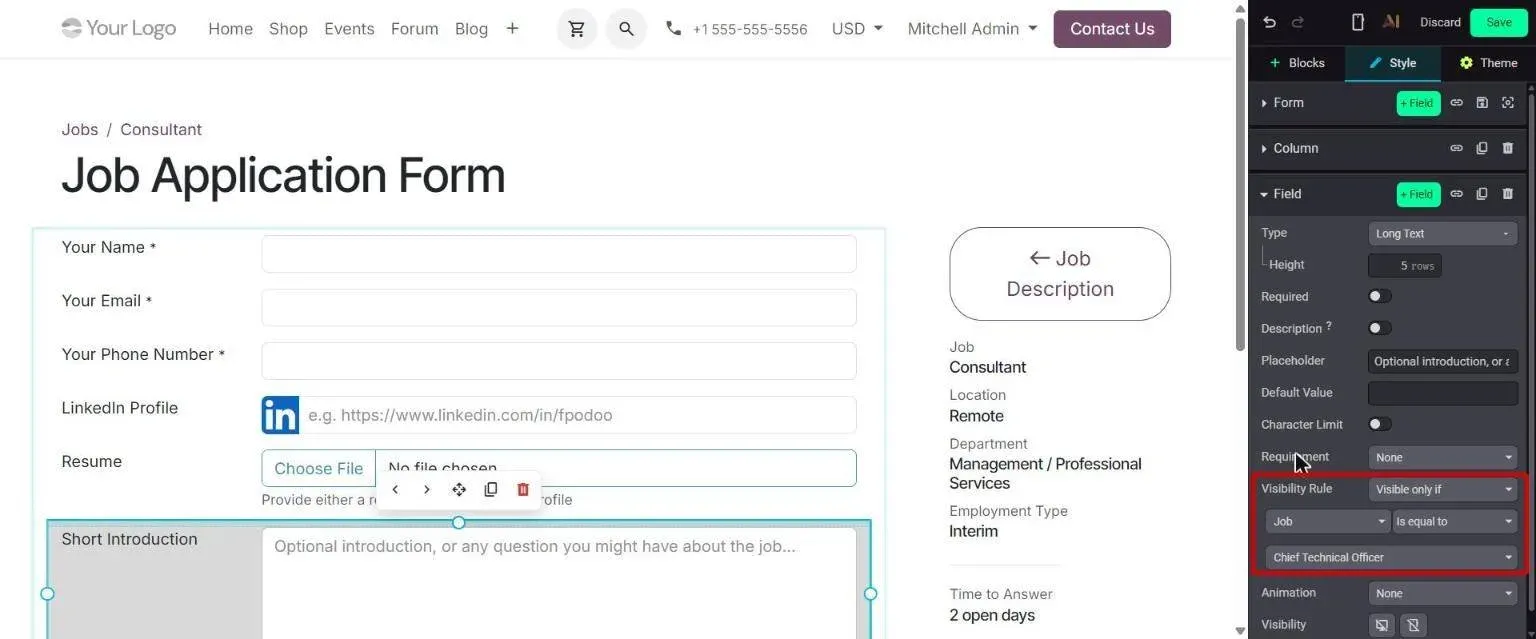Image resolution: width=1536 pixels, height=639 pixels.
Task: Click previous arrow in field floating toolbar
Action: tap(395, 490)
